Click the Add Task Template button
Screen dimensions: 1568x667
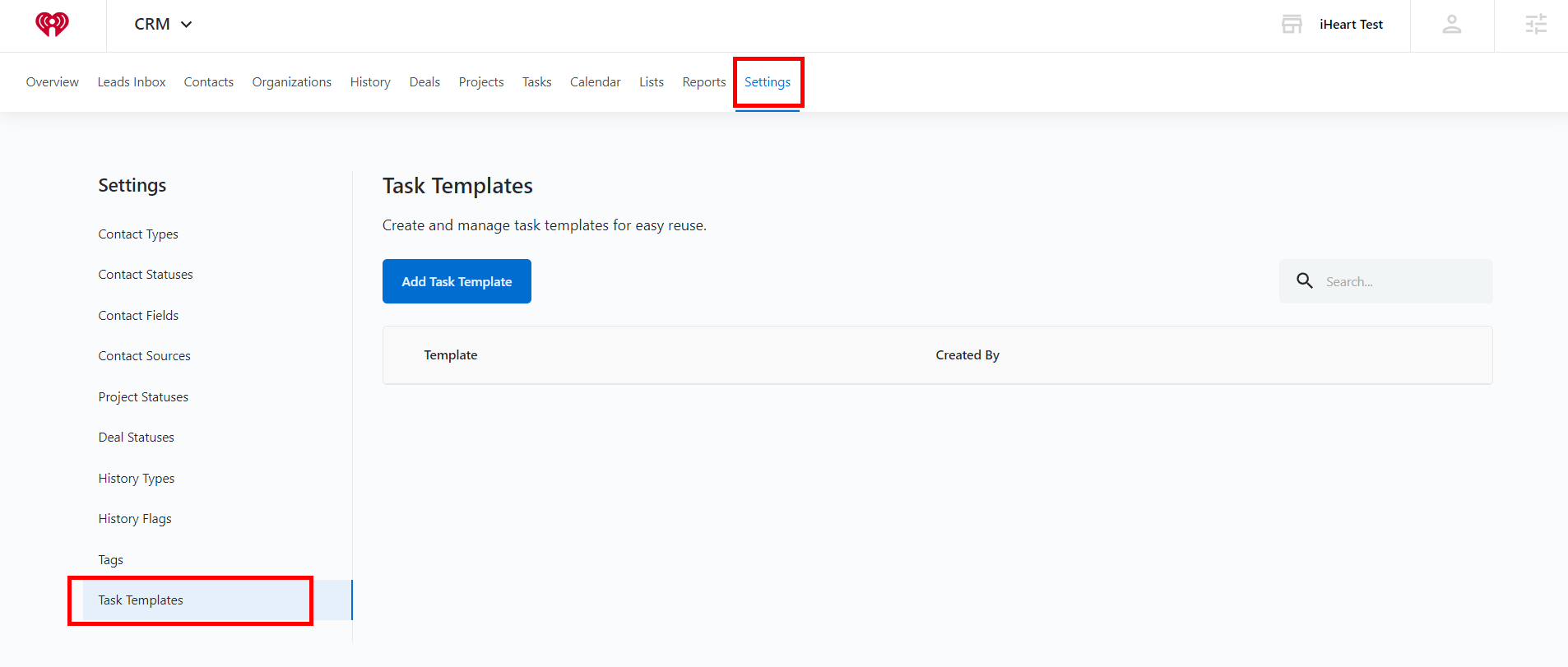[x=457, y=281]
